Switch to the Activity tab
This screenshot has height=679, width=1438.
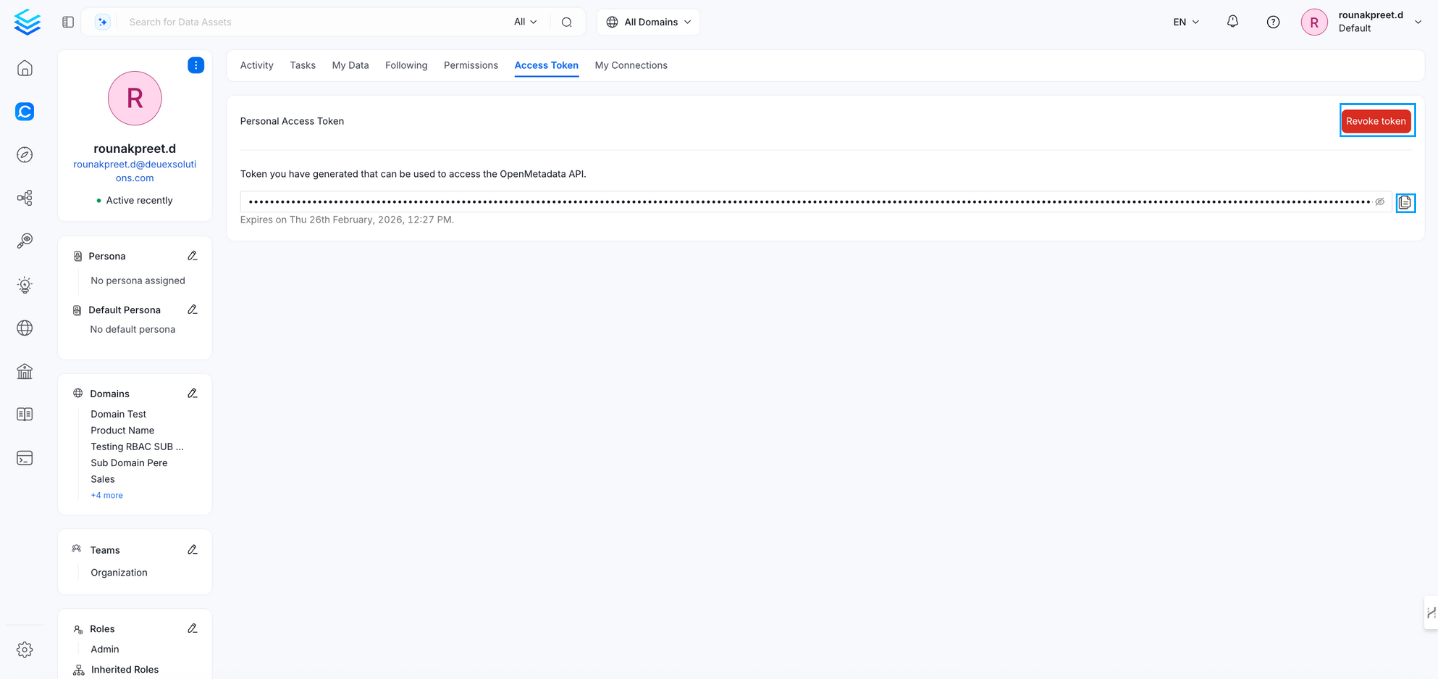(257, 65)
